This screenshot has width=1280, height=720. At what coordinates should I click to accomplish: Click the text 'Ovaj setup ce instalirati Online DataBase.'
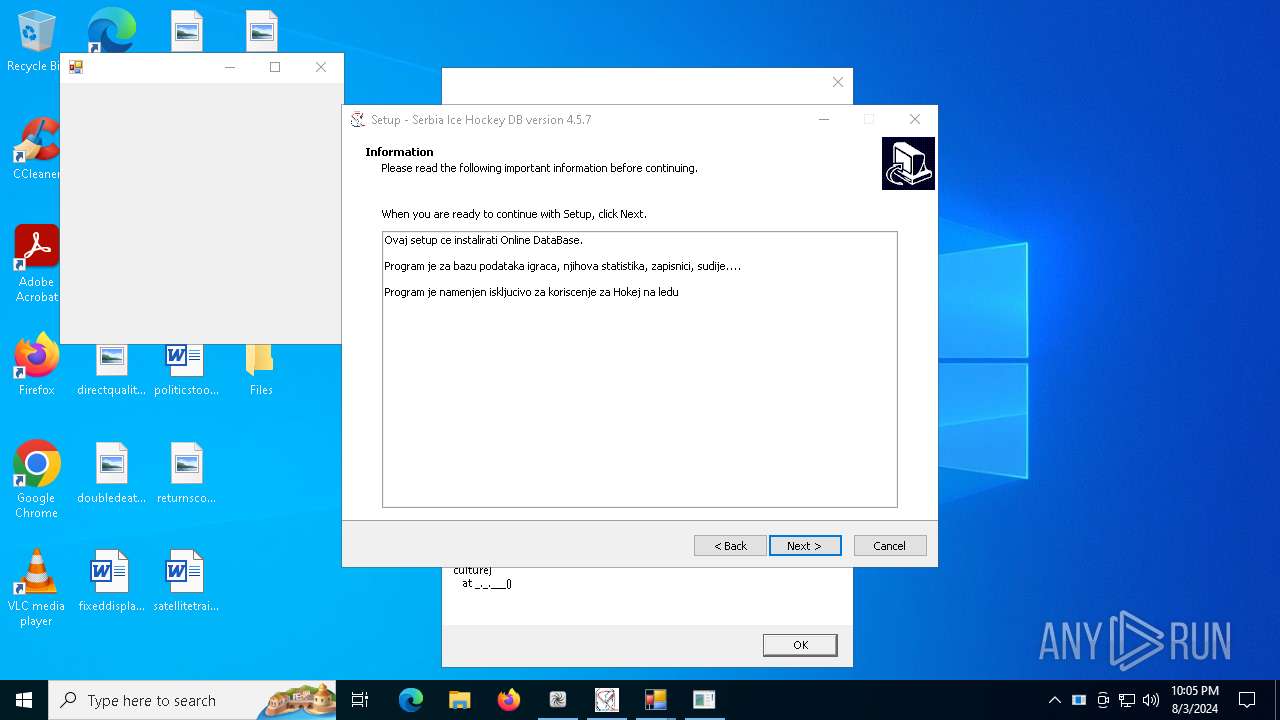(x=483, y=240)
